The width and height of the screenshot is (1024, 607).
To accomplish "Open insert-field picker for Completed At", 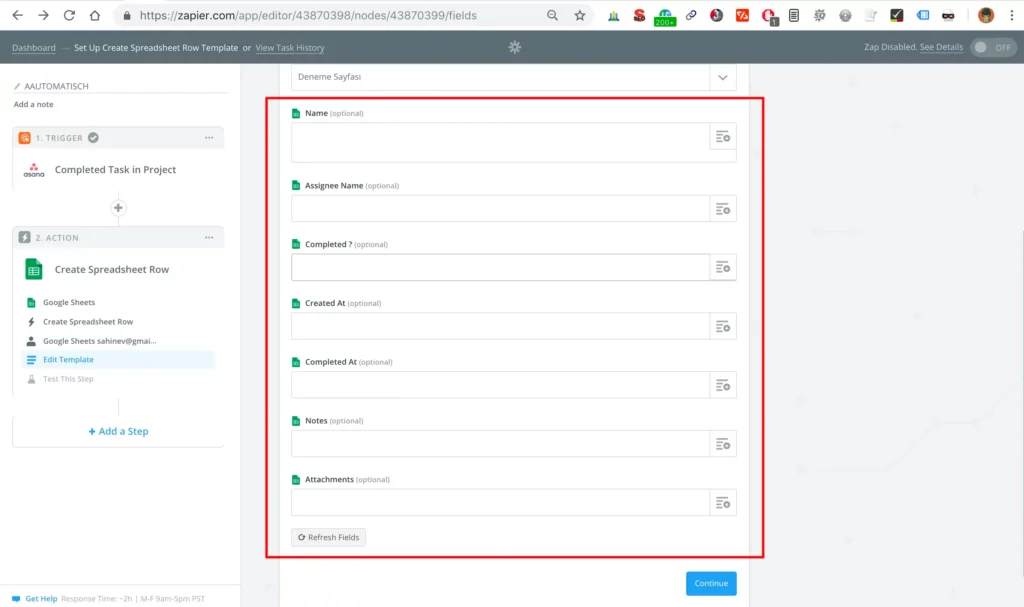I will 722,385.
